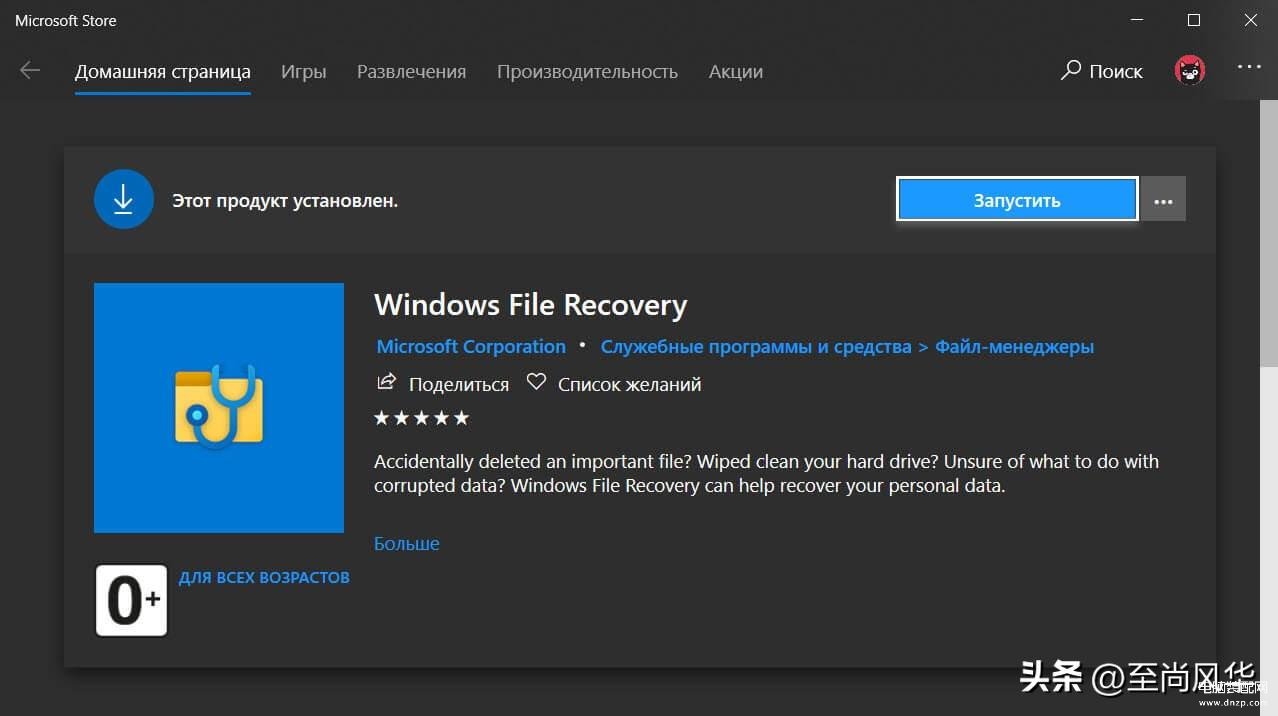Click the 0+ age rating badge
This screenshot has width=1278, height=716.
131,600
